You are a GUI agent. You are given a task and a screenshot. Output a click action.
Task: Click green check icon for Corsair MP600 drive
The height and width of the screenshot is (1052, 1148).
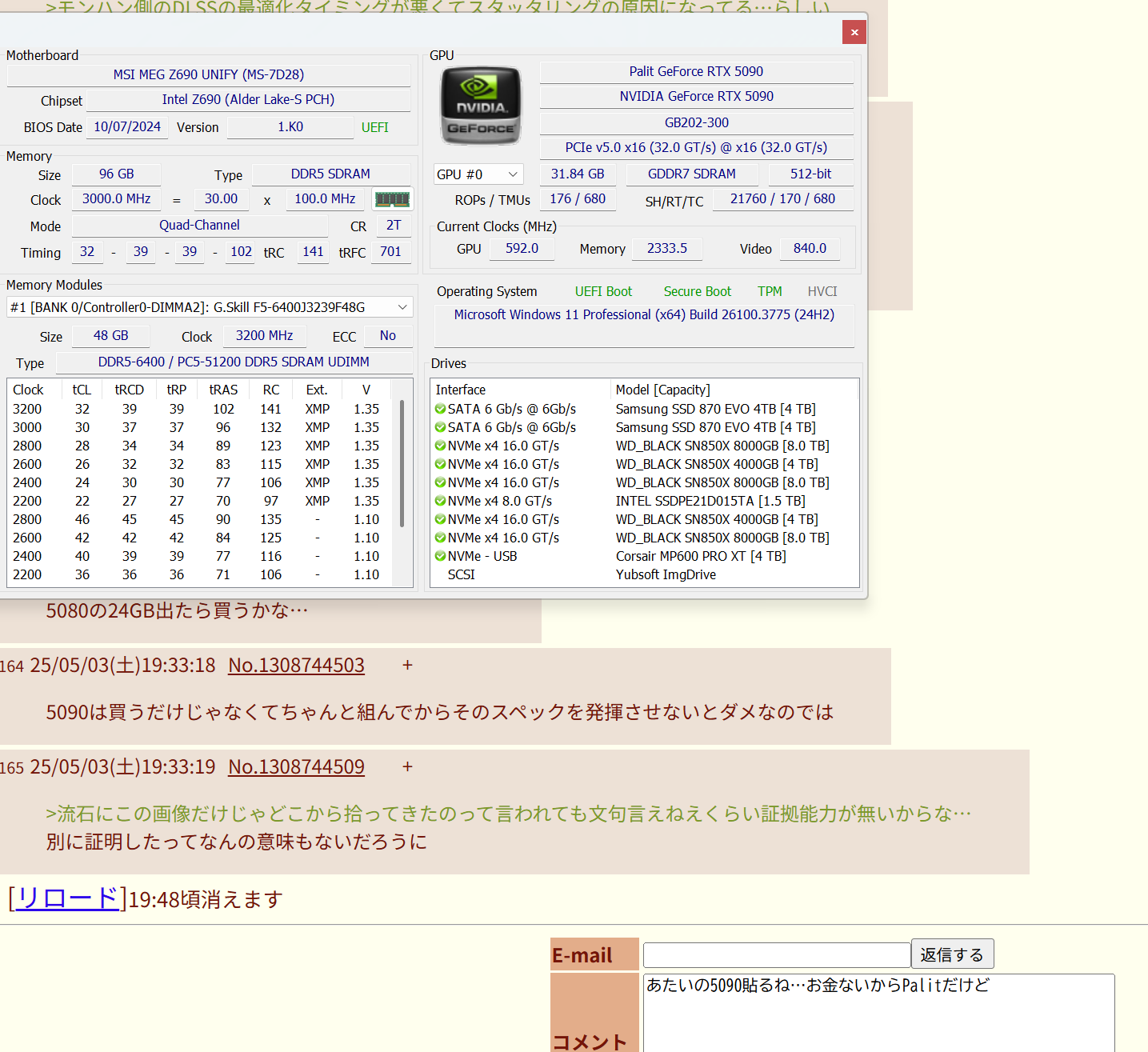tap(440, 556)
